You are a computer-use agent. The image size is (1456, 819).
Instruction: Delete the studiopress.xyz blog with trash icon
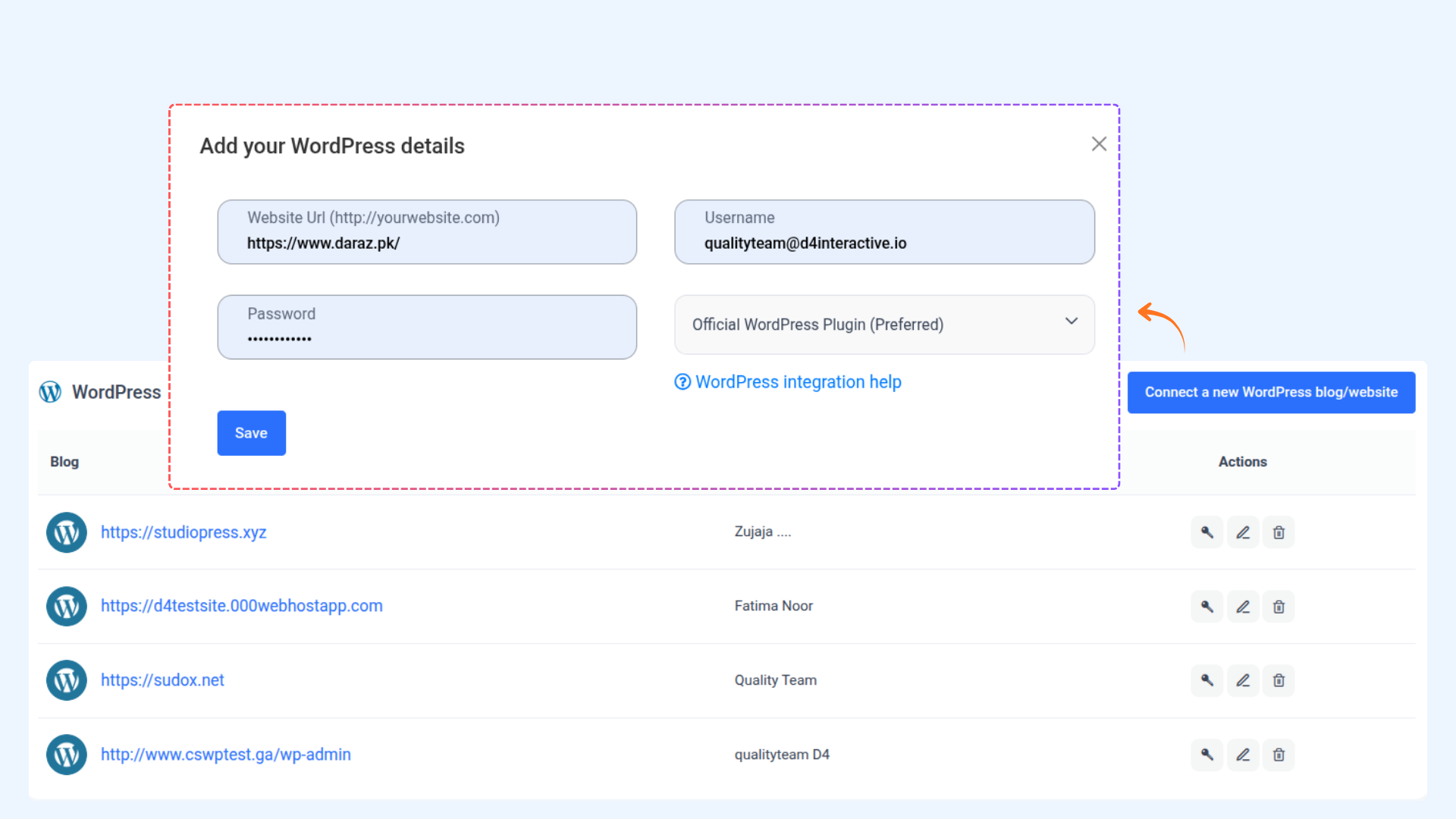point(1279,532)
